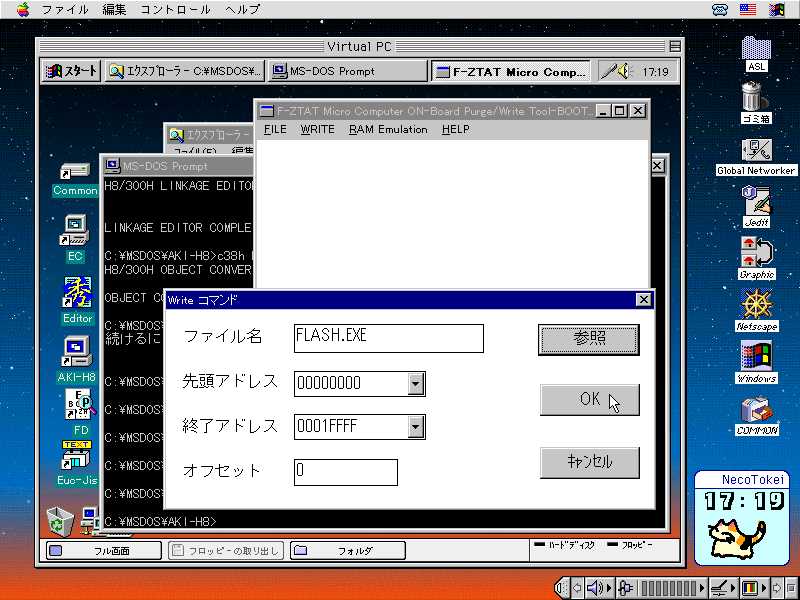The width and height of the screenshot is (800, 600).
Task: Click the F-ZTAT Micro Comp taskbar button
Action: pyautogui.click(x=511, y=71)
